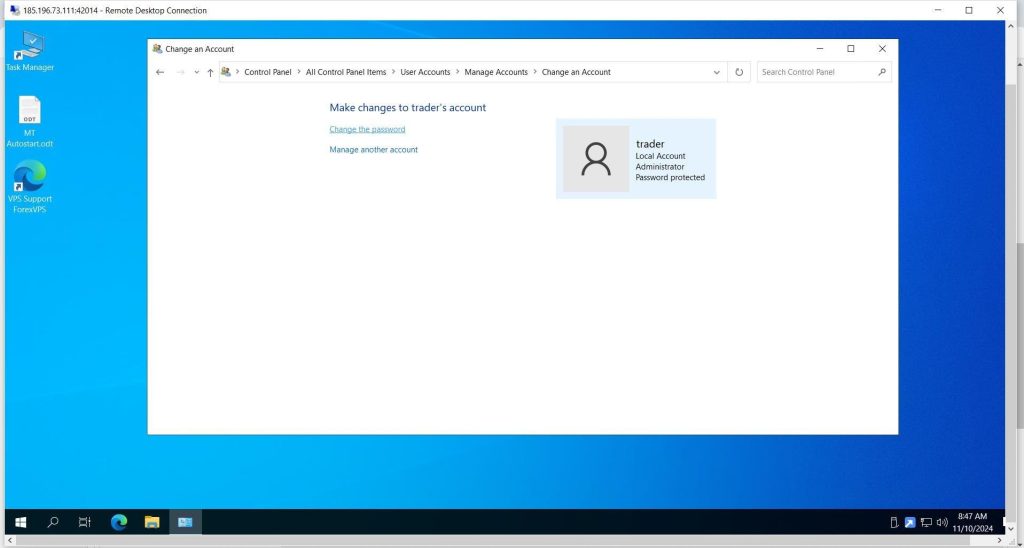Maximize the Change an Account window

851,49
